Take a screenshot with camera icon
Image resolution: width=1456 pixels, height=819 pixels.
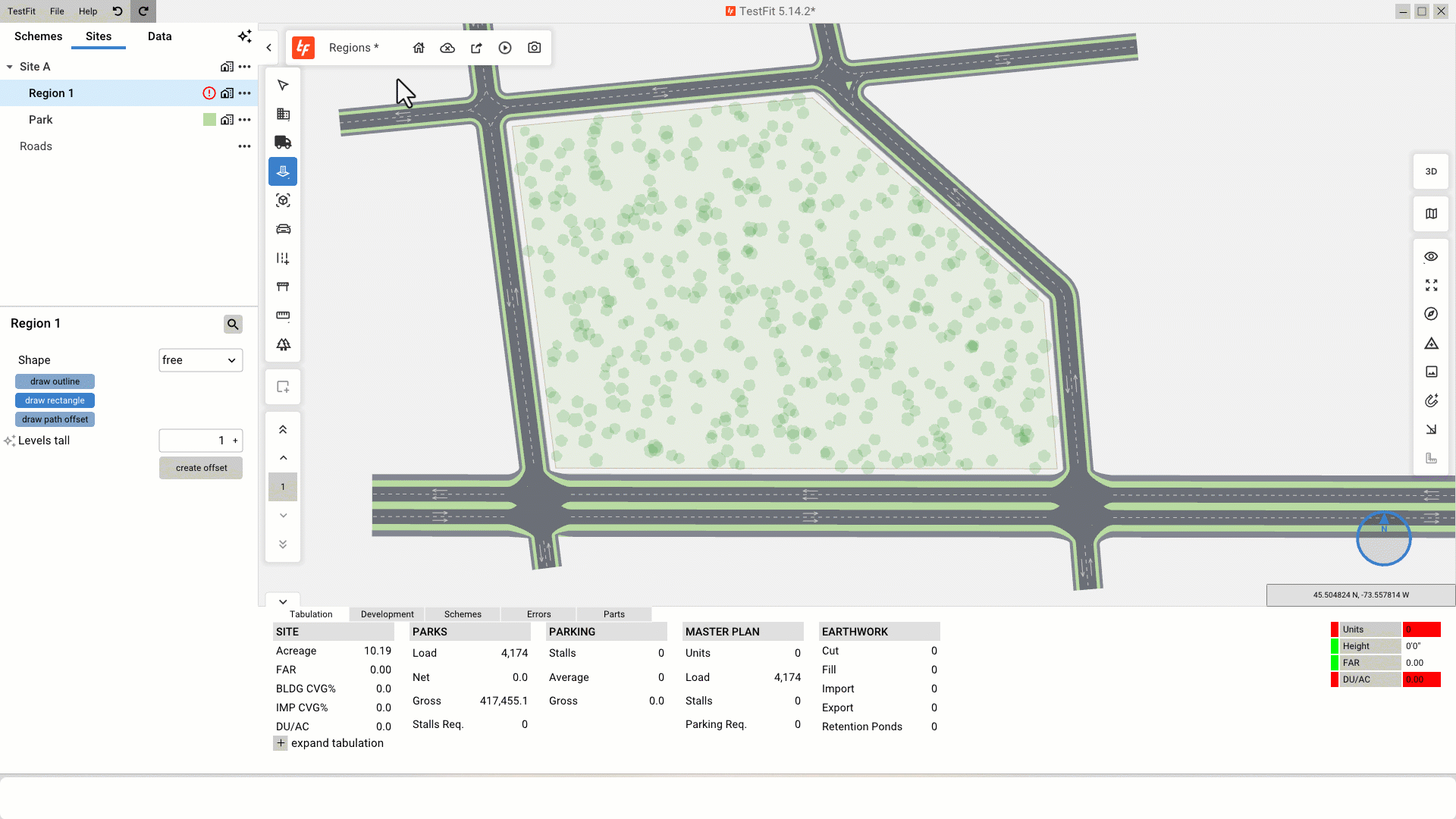point(535,48)
